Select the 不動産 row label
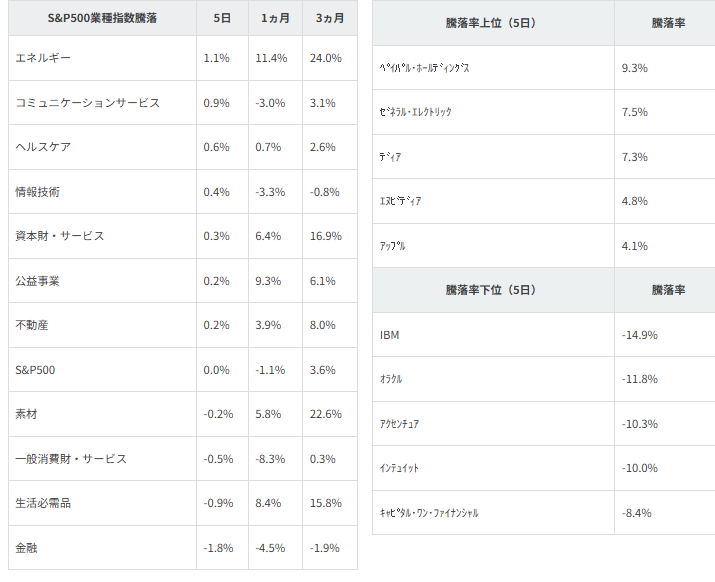Viewport: 715px width, 582px height. (x=32, y=325)
